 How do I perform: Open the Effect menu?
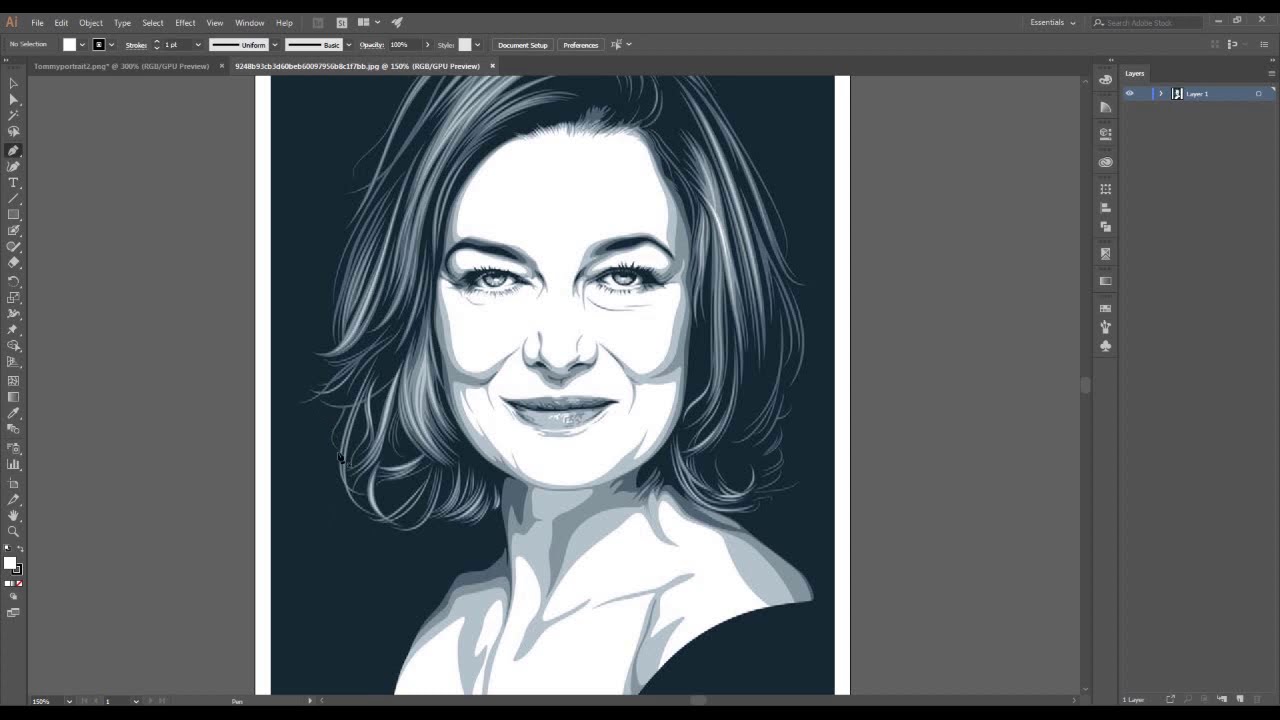(185, 22)
